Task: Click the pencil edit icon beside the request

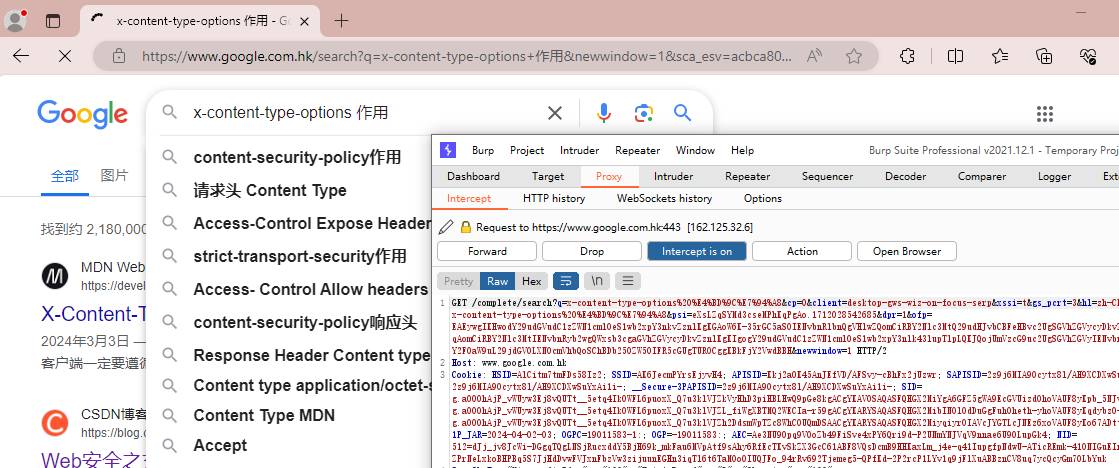Action: click(x=446, y=227)
